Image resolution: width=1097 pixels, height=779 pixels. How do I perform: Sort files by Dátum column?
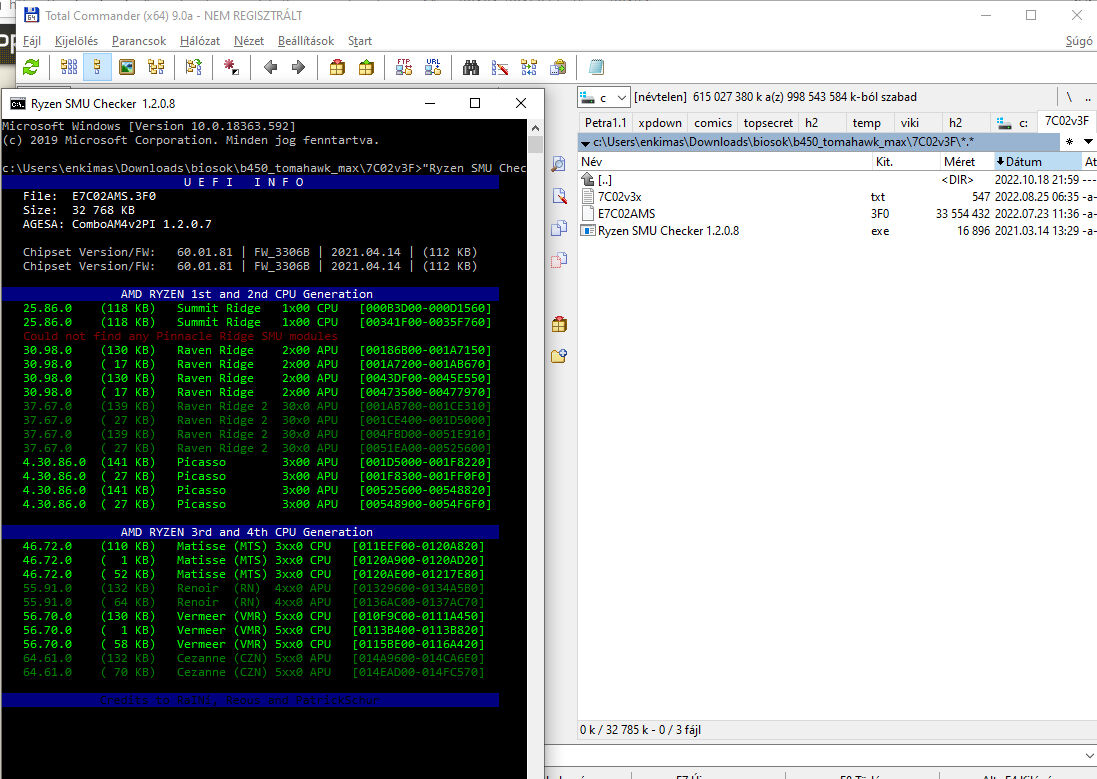click(1037, 162)
